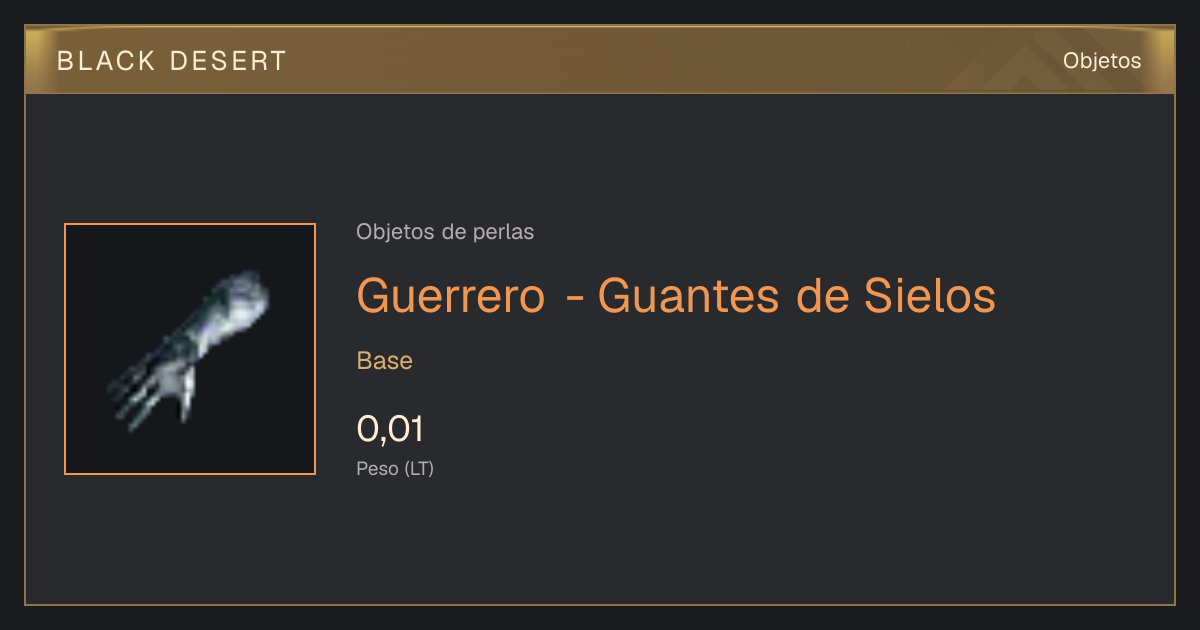Click the 0,01 weight value
Viewport: 1200px width, 630px height.
(390, 429)
